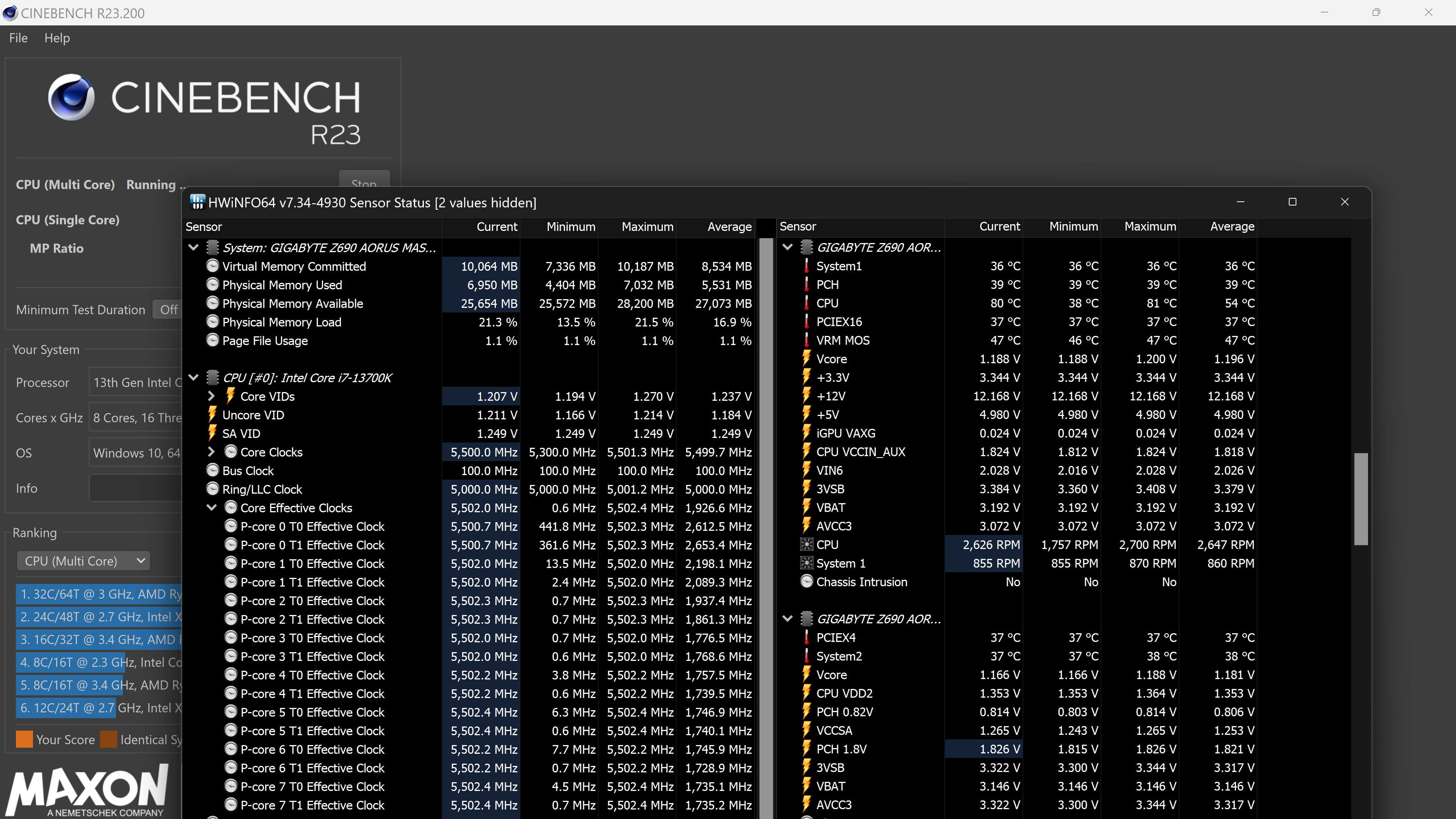
Task: Click the lightning icon beside Uncore VID
Action: [x=212, y=414]
